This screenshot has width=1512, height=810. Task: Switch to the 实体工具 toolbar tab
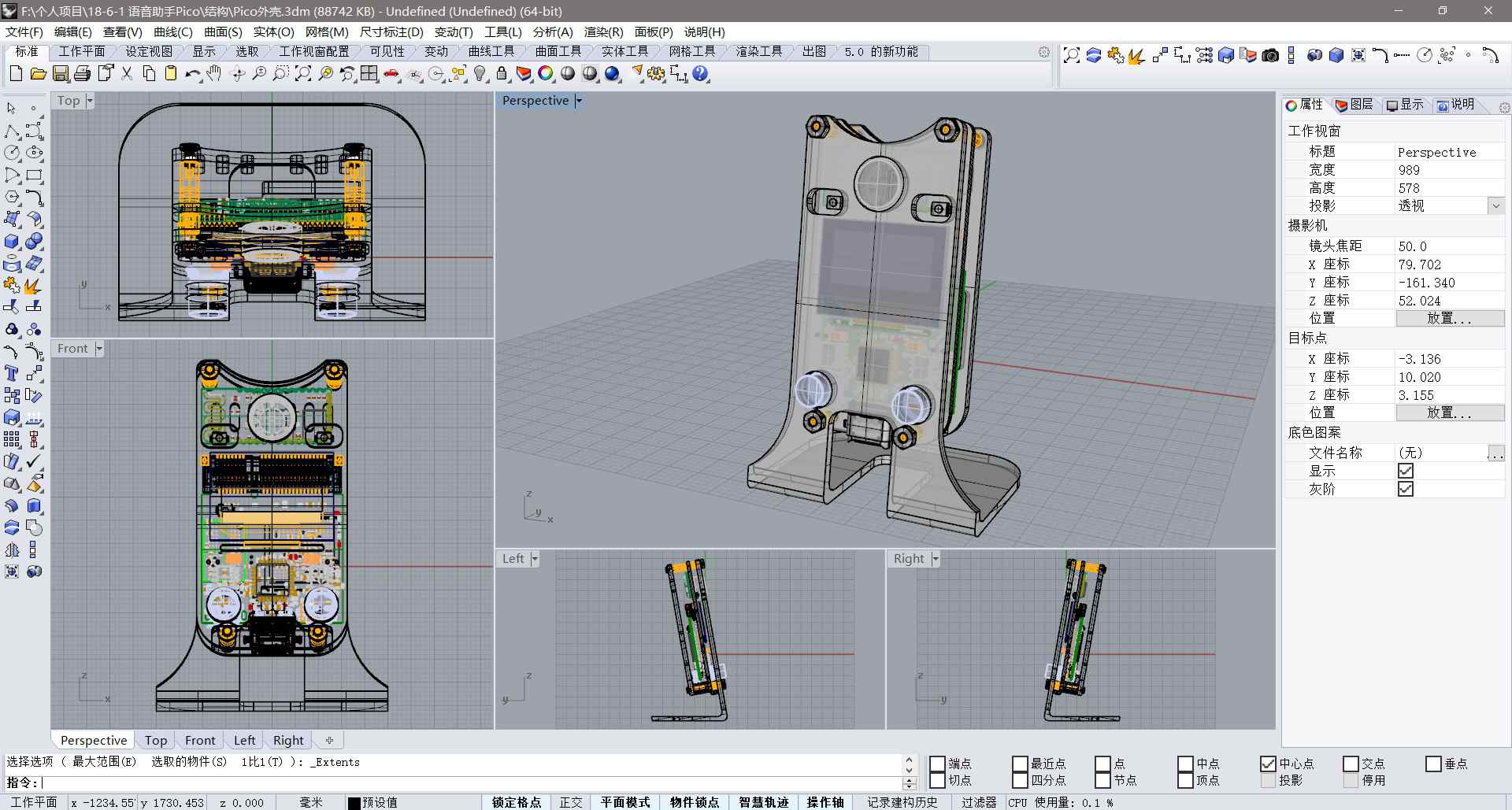point(624,52)
